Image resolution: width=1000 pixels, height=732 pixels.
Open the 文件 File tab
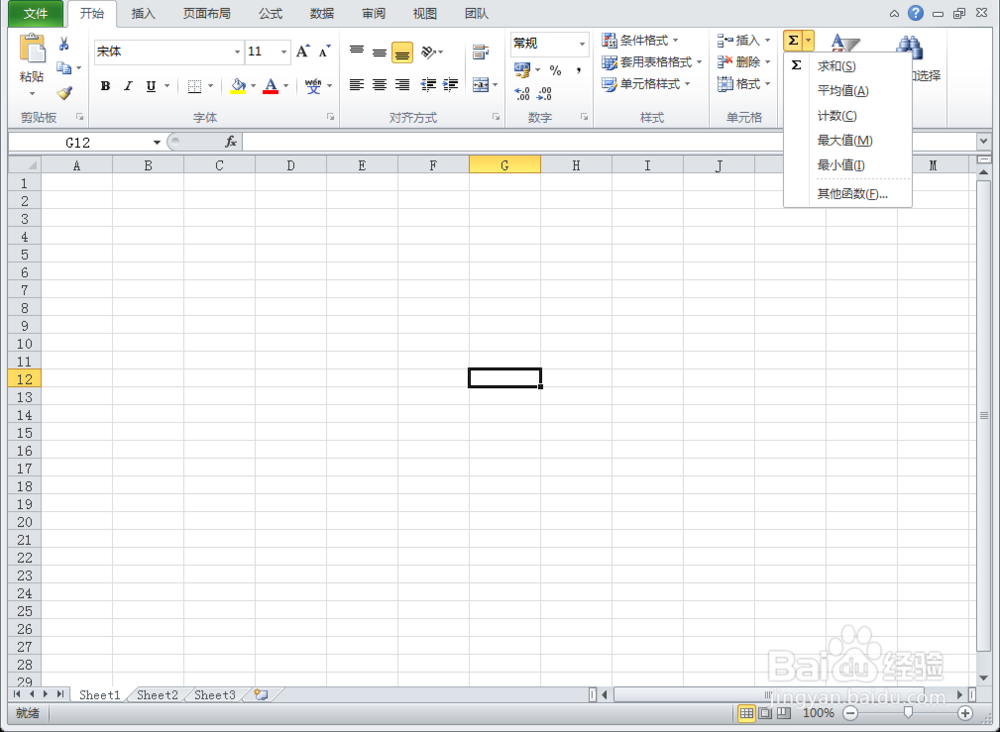[36, 13]
